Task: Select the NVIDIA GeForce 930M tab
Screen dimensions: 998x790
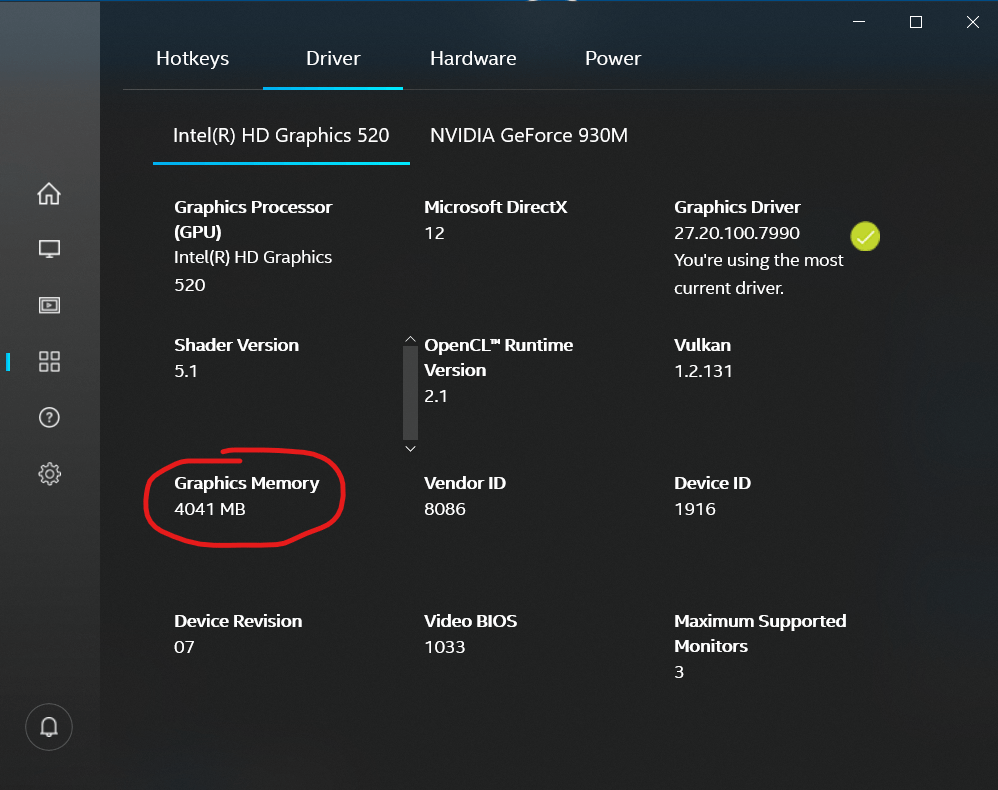Action: click(x=529, y=135)
